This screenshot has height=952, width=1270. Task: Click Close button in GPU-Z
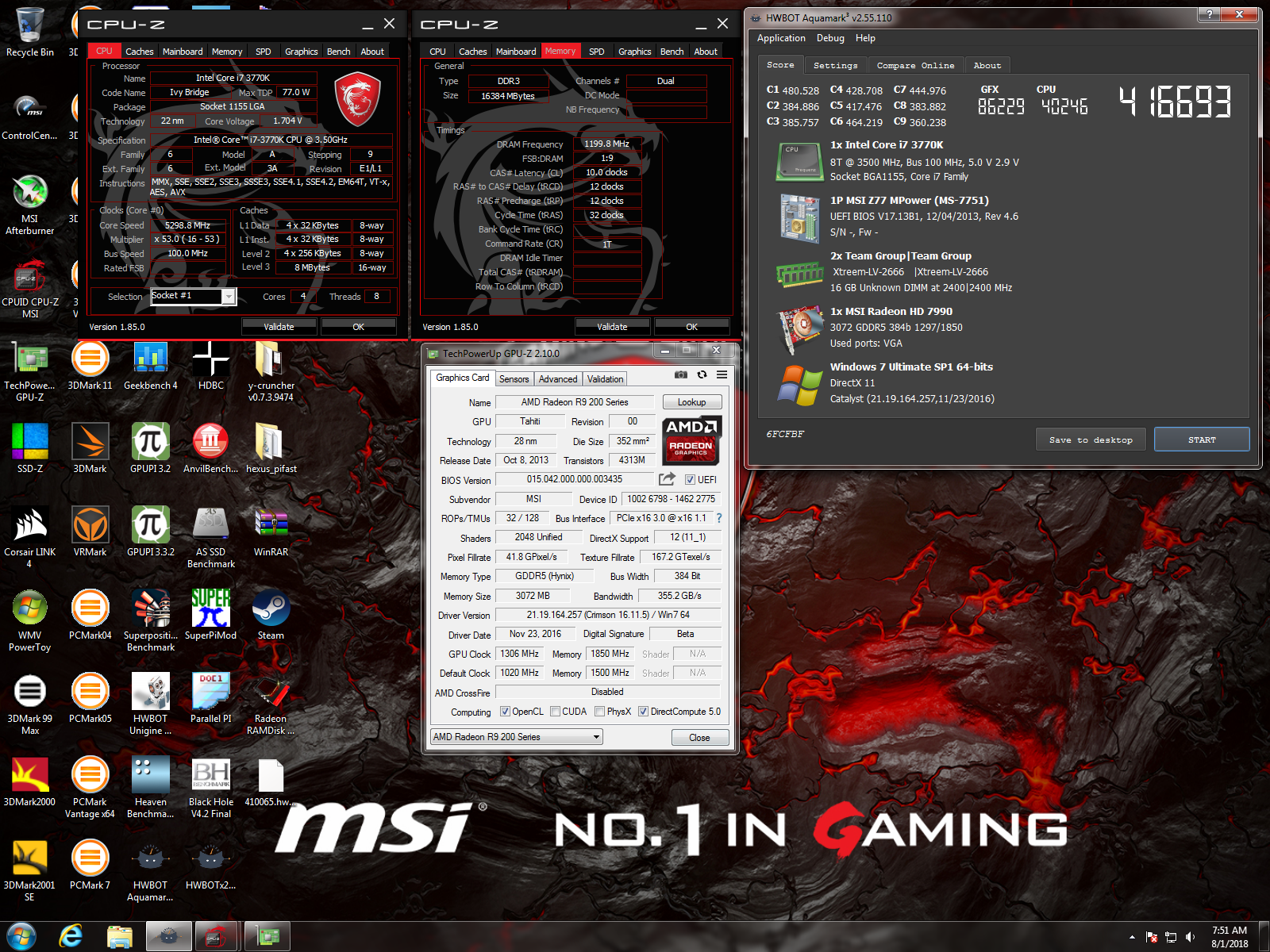[x=699, y=738]
